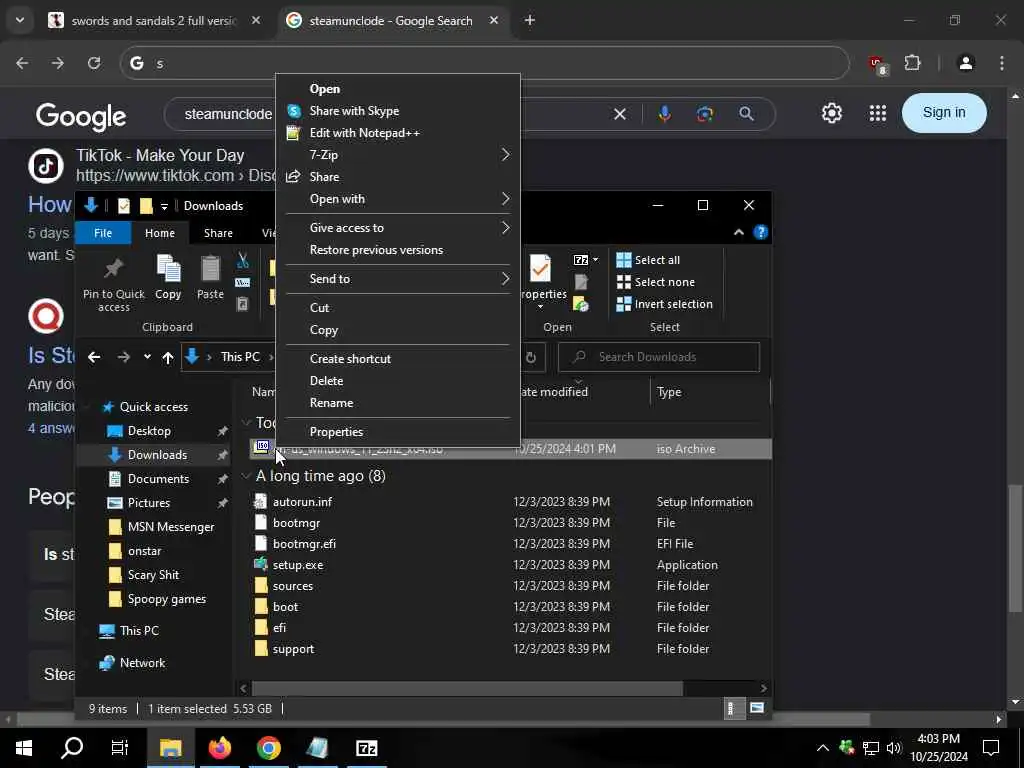This screenshot has width=1024, height=768.
Task: Choose Share with Skype
Action: click(354, 111)
